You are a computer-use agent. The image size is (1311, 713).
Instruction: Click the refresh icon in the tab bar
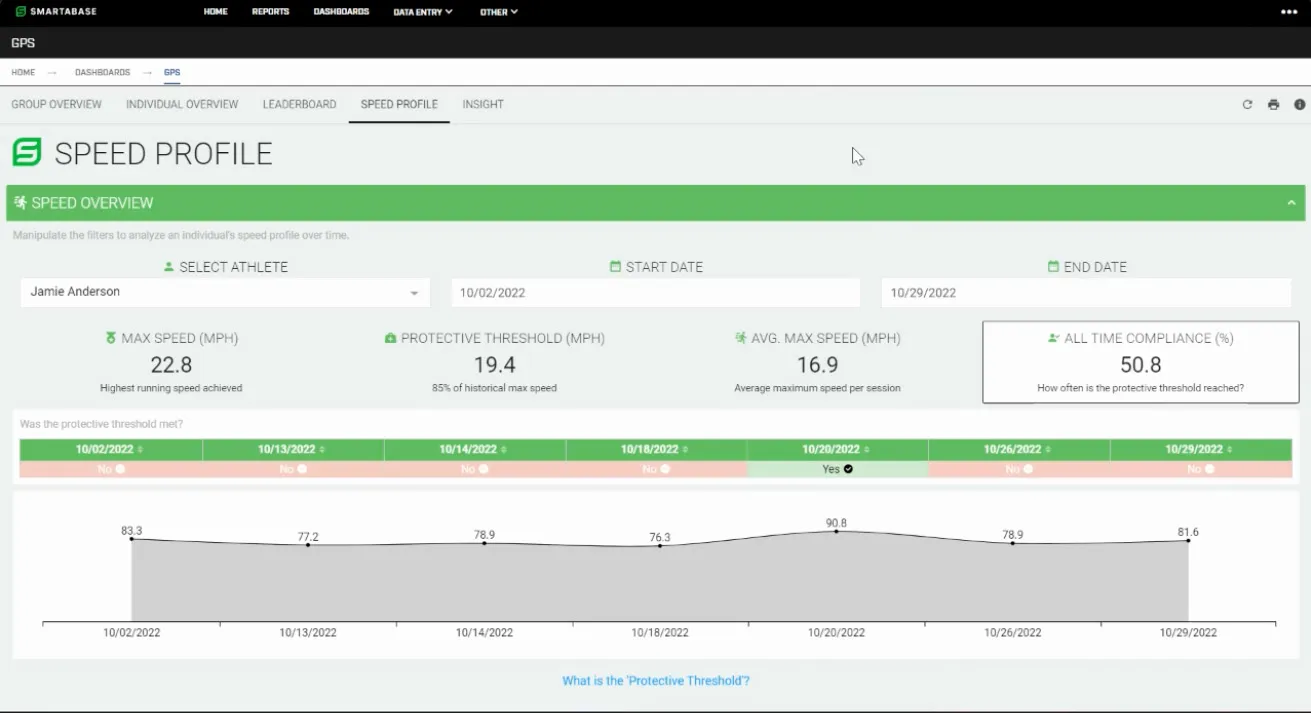(x=1247, y=104)
